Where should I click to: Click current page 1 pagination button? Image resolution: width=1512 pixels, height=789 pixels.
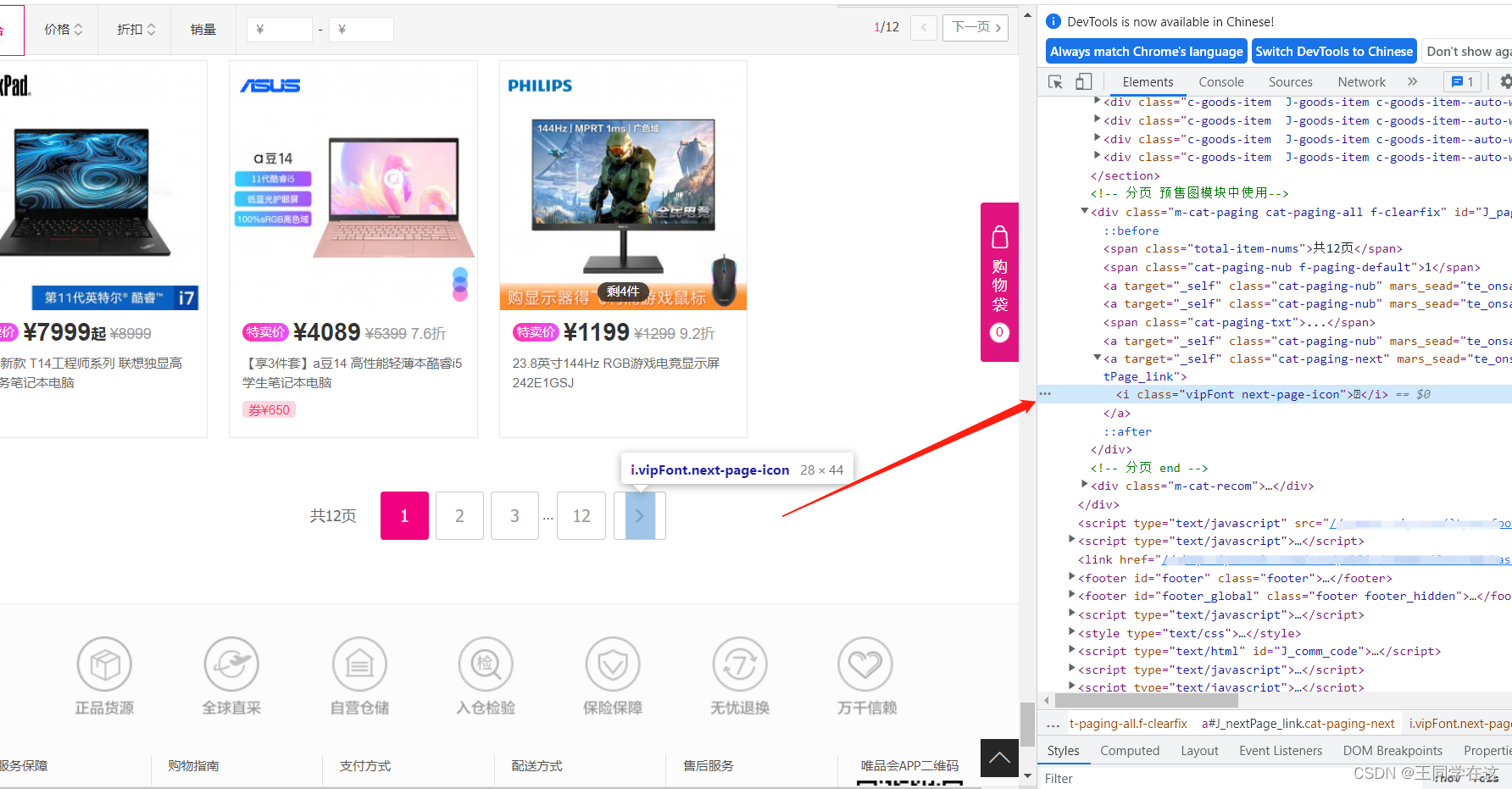(x=404, y=515)
